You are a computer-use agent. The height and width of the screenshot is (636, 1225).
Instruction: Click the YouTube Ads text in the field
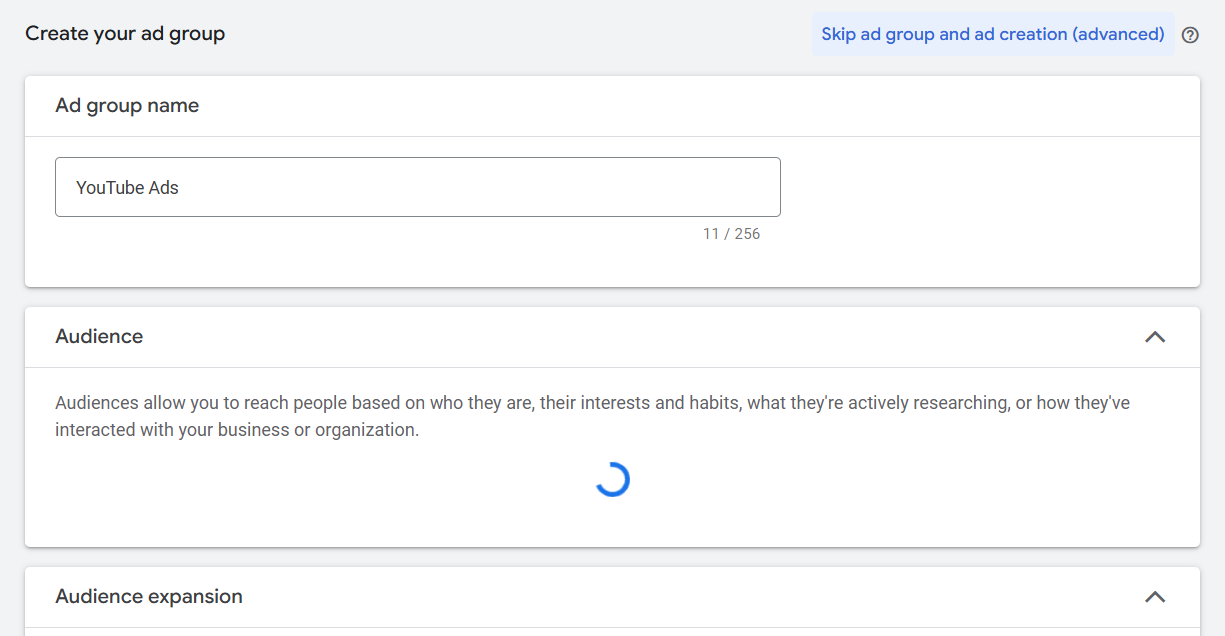(127, 188)
